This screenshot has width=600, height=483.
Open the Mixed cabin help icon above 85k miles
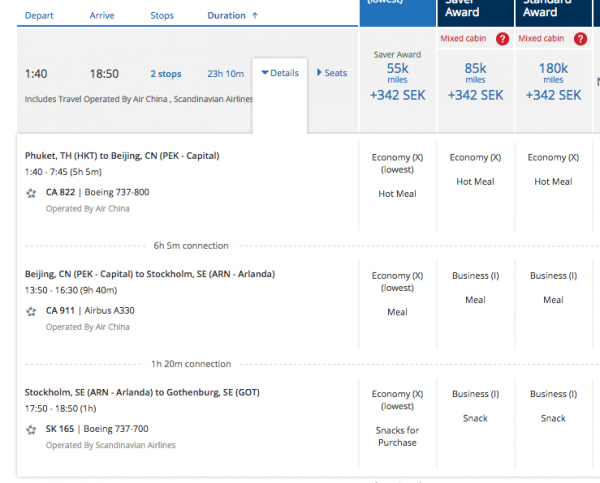(x=503, y=38)
